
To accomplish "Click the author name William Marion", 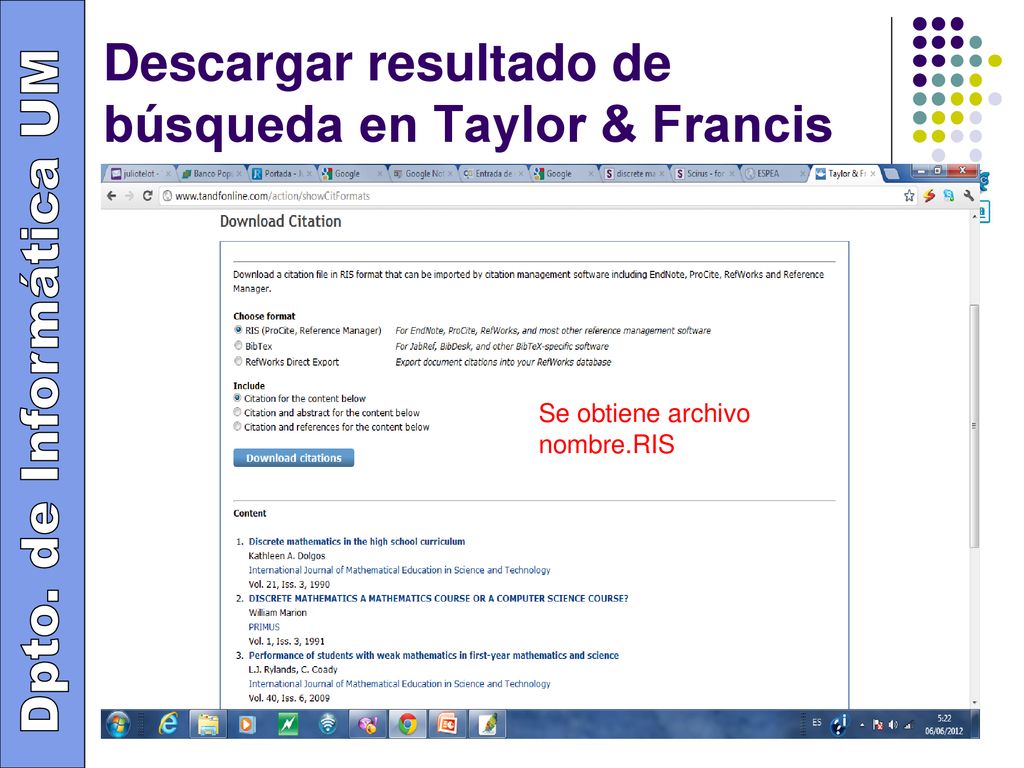I will 278,613.
